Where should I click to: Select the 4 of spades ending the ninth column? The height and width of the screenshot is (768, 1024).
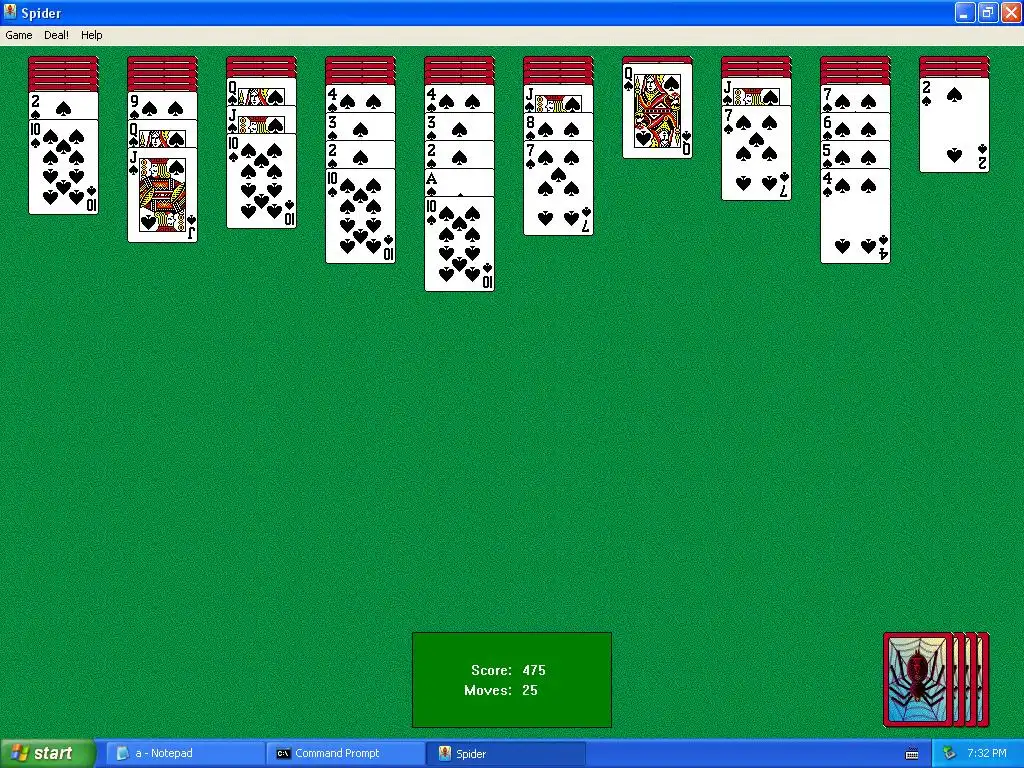855,216
